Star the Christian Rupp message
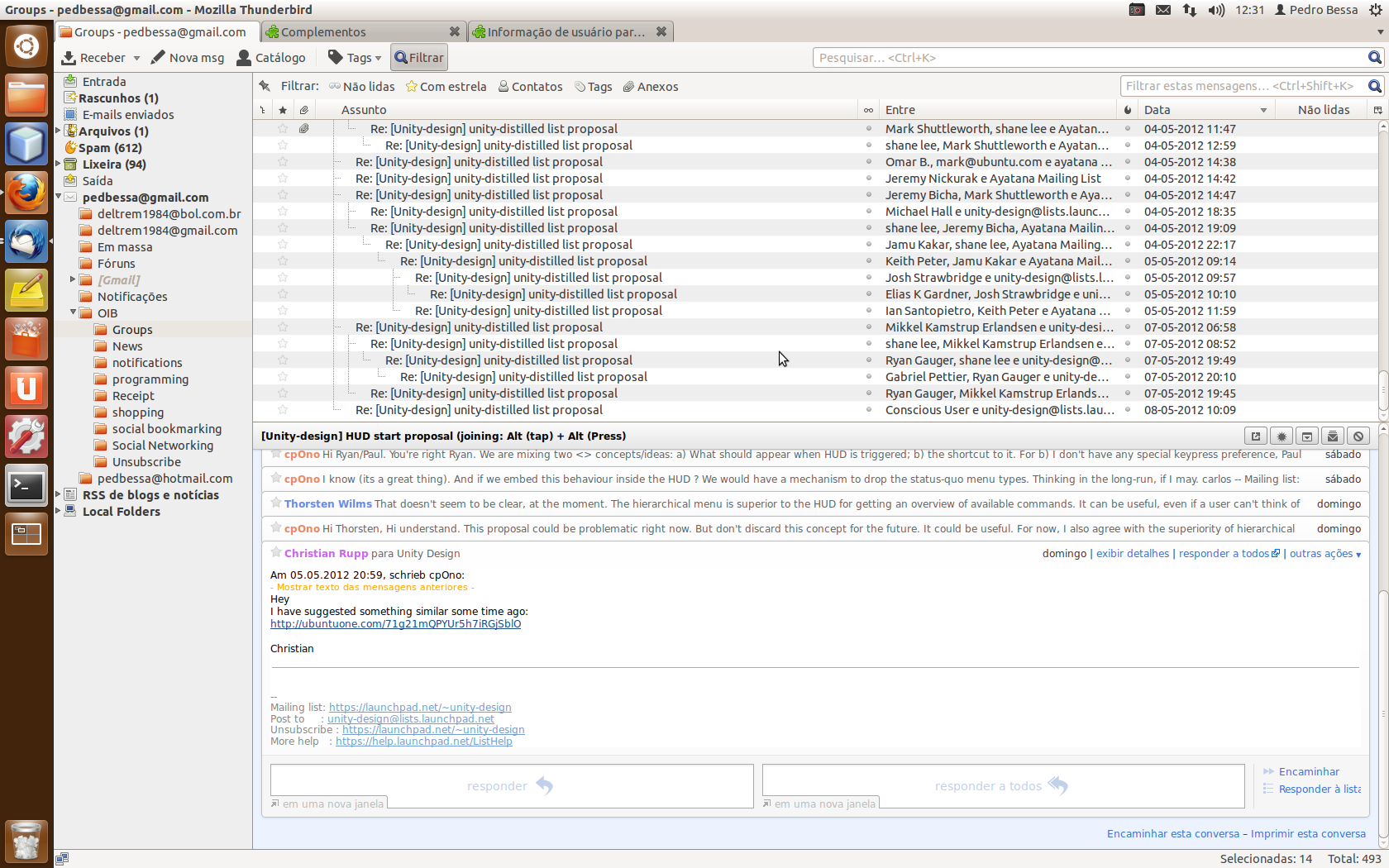Image resolution: width=1389 pixels, height=868 pixels. tap(276, 553)
